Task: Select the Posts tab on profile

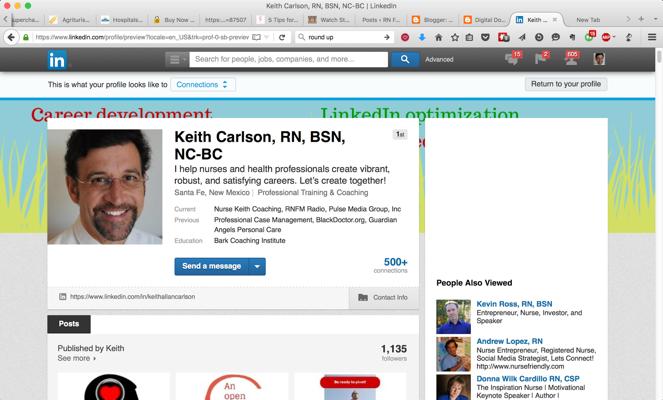Action: point(69,324)
